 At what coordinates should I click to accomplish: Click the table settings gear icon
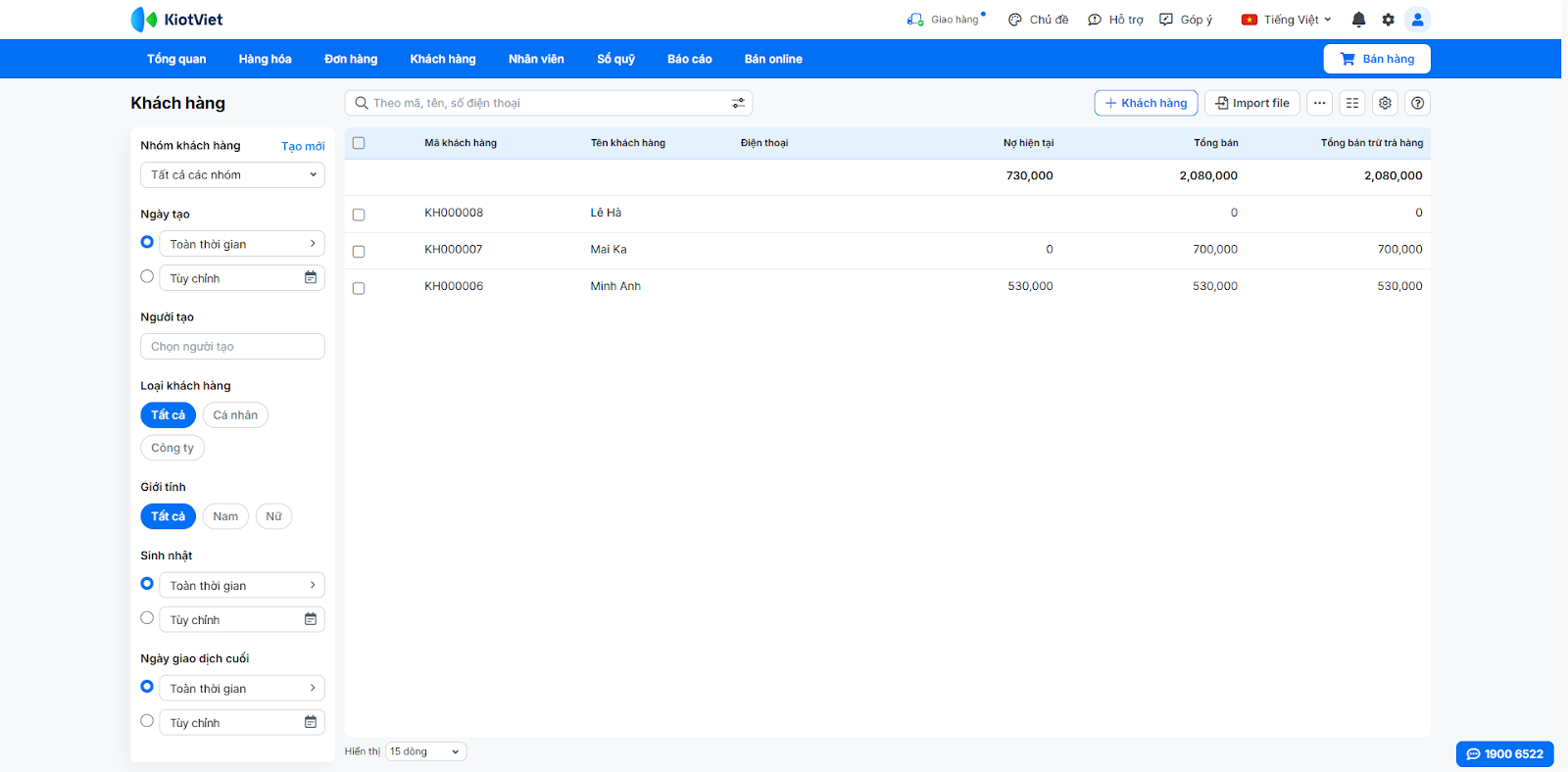(x=1385, y=103)
